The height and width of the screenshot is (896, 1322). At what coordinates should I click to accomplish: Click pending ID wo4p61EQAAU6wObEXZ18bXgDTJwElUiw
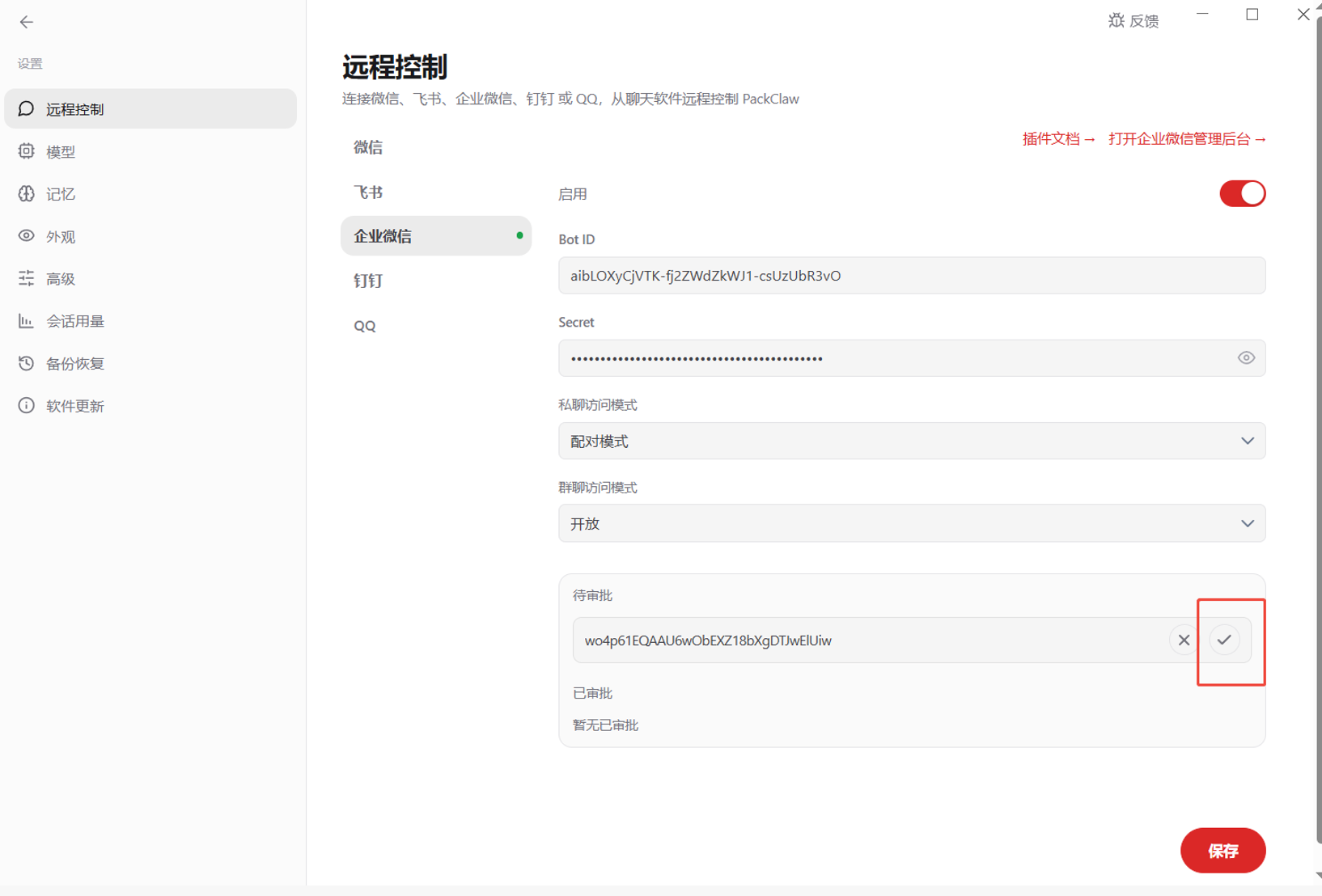708,640
